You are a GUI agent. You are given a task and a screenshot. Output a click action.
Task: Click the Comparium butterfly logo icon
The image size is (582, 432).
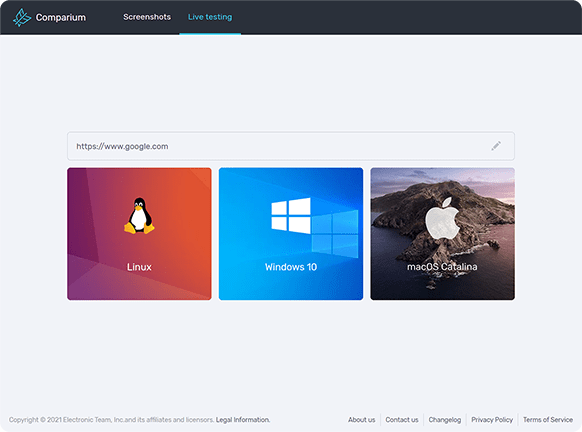(x=22, y=17)
